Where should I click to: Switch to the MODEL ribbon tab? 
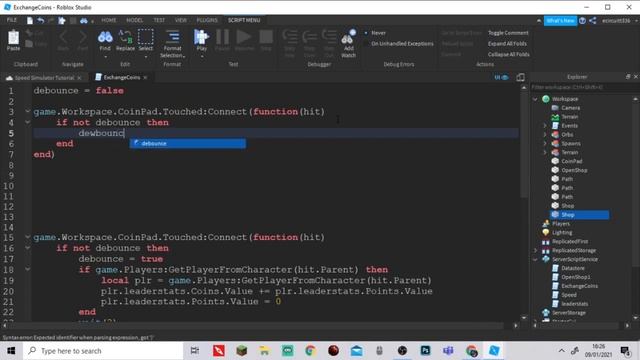(134, 20)
